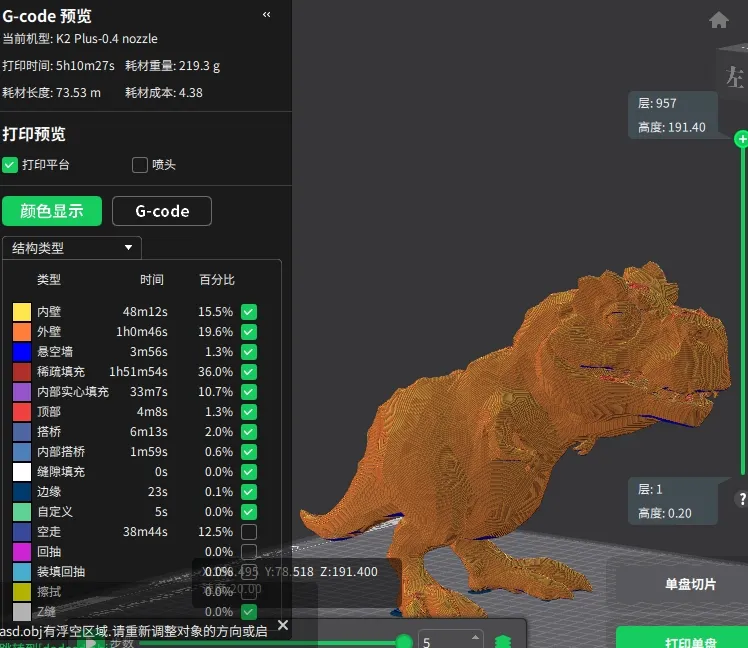The height and width of the screenshot is (648, 748).
Task: Click the dark red 稀疏填充 color swatch
Action: tap(22, 372)
